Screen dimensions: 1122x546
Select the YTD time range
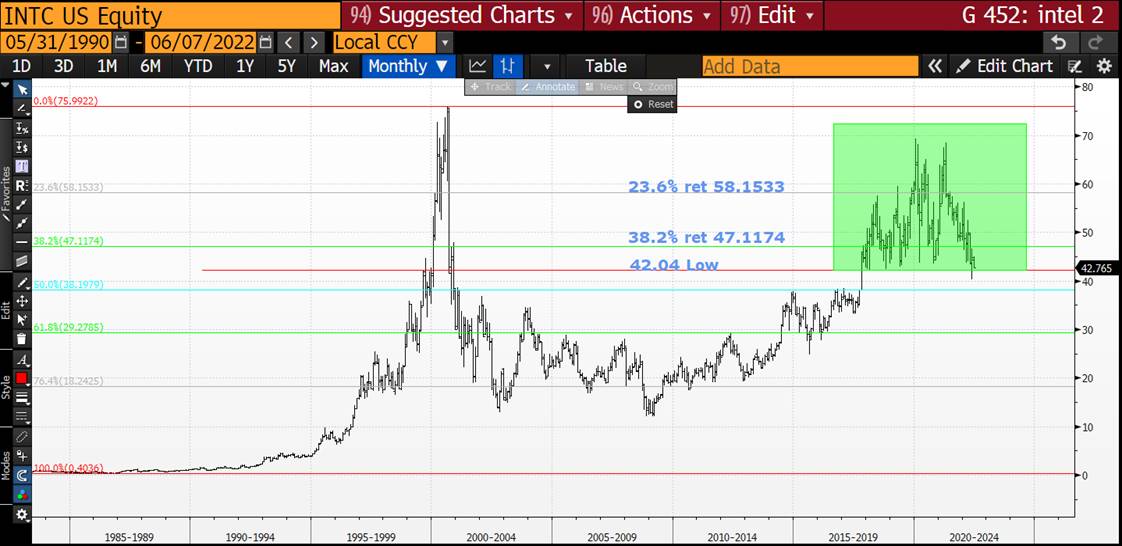pyautogui.click(x=197, y=66)
